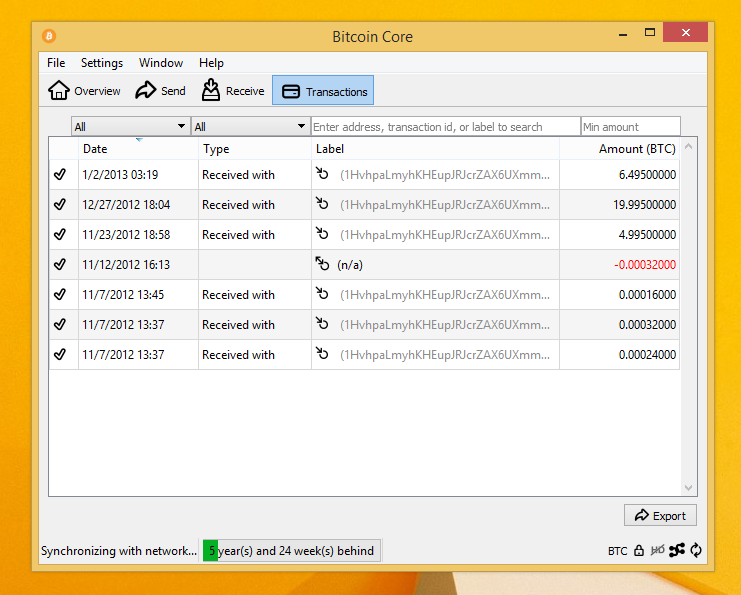Sort by the Amount (BTC) column header

coord(620,149)
